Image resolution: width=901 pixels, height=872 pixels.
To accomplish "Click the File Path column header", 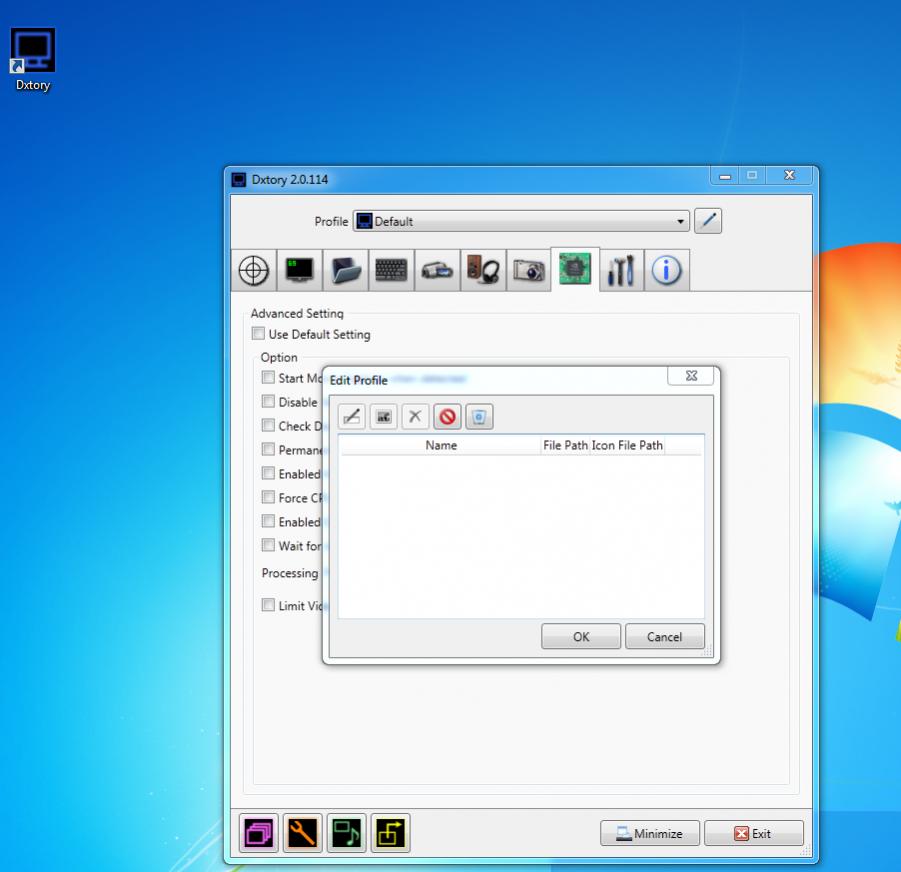I will (565, 445).
